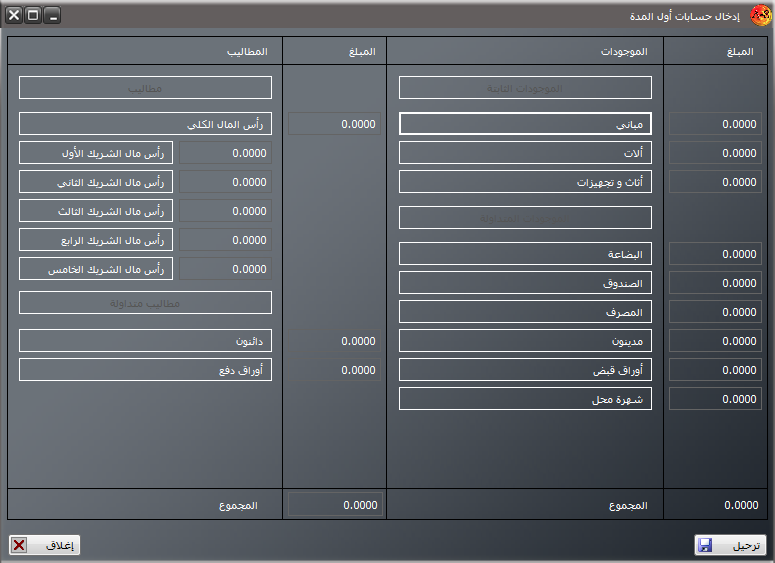Screen dimensions: 775x563
Task: Click the المصرف amount field
Action: click(715, 312)
